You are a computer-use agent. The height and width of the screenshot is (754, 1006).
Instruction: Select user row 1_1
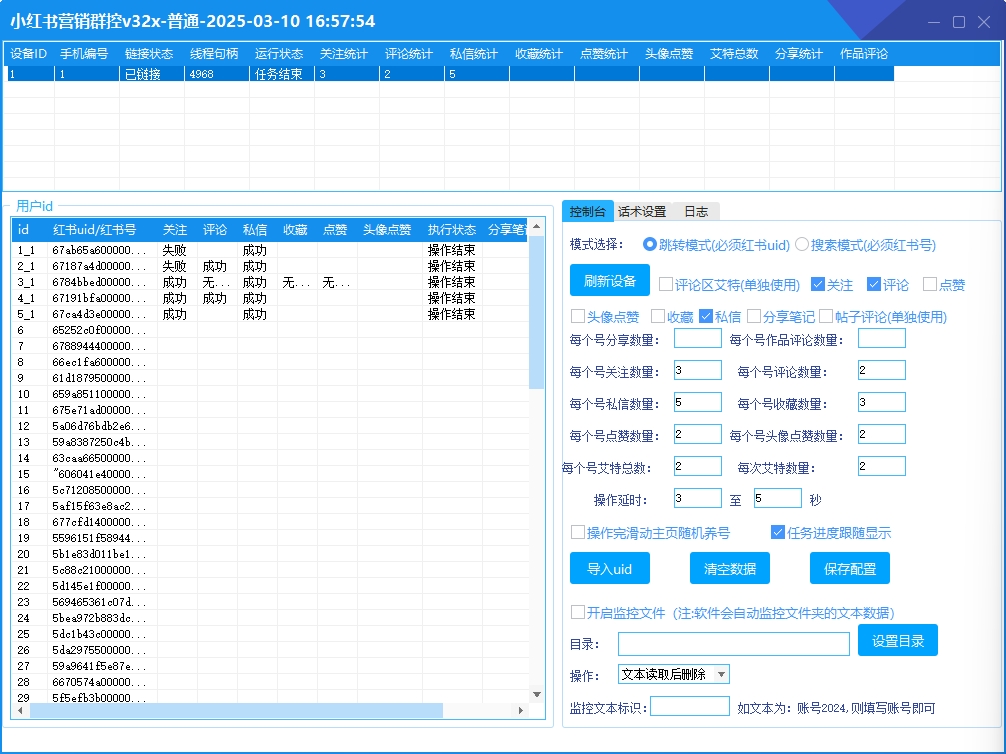pos(269,250)
